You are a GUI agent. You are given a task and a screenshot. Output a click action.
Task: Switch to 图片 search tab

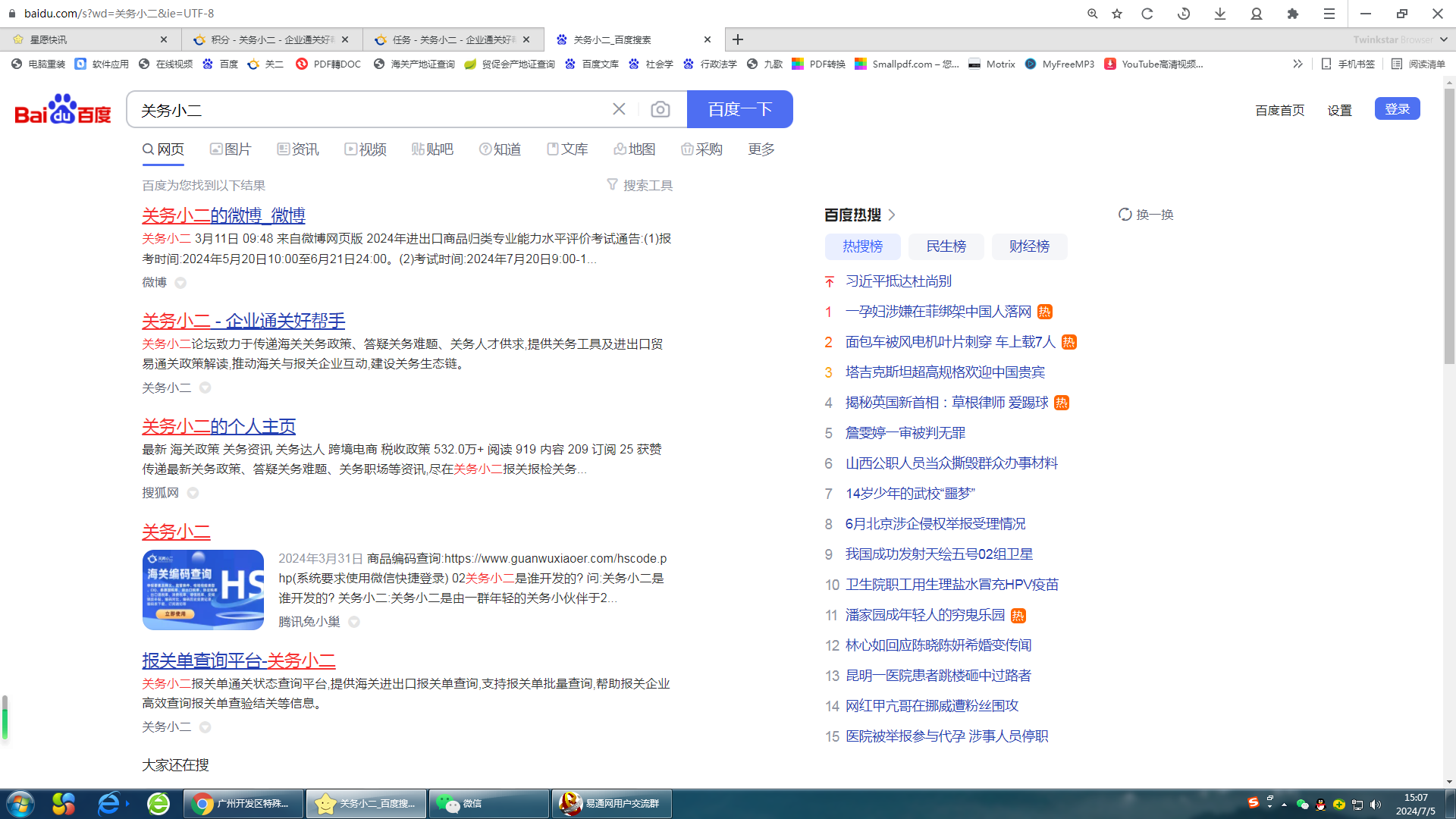pyautogui.click(x=231, y=149)
